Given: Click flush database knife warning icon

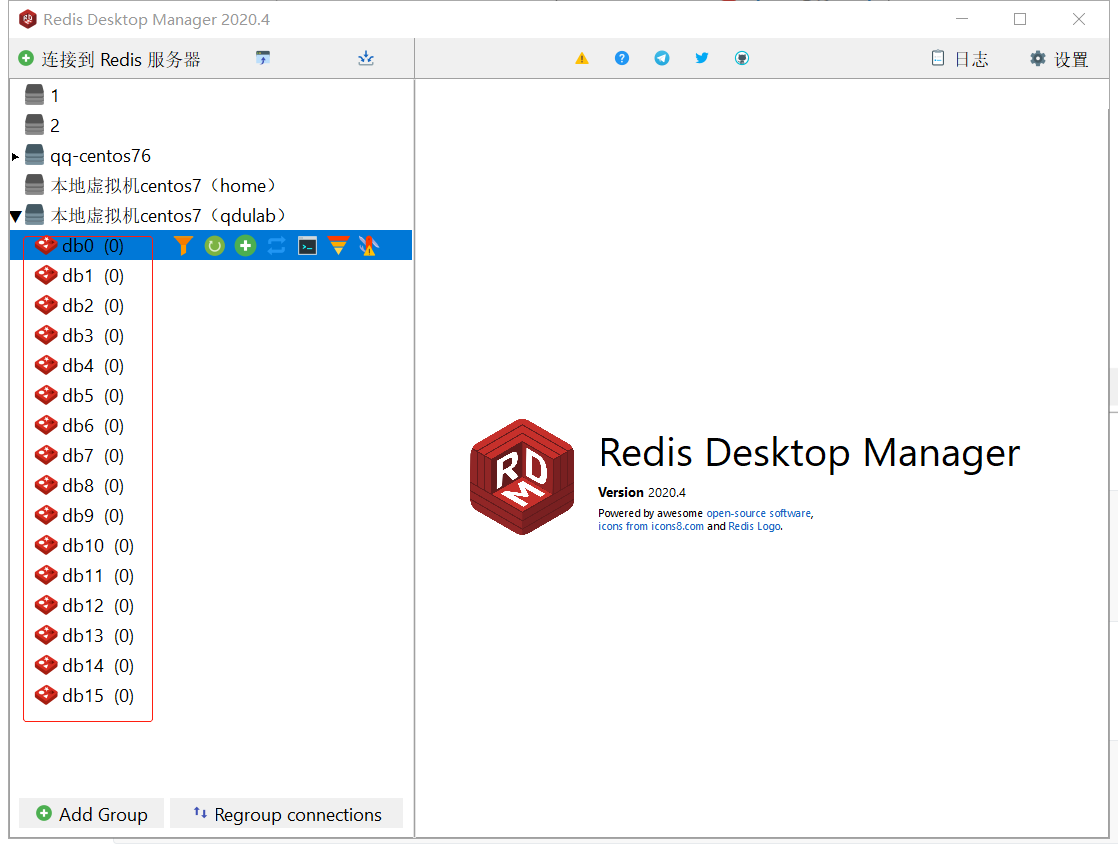Looking at the screenshot, I should (x=369, y=246).
